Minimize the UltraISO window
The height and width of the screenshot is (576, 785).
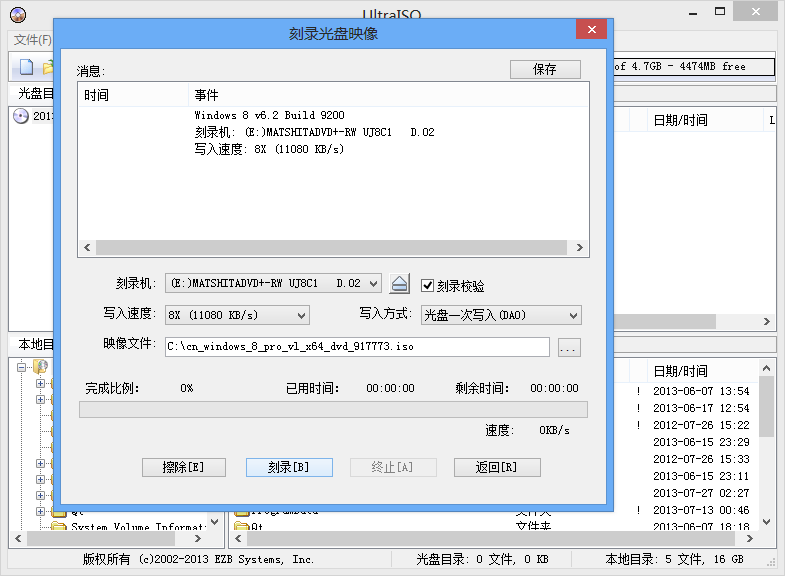pos(693,14)
